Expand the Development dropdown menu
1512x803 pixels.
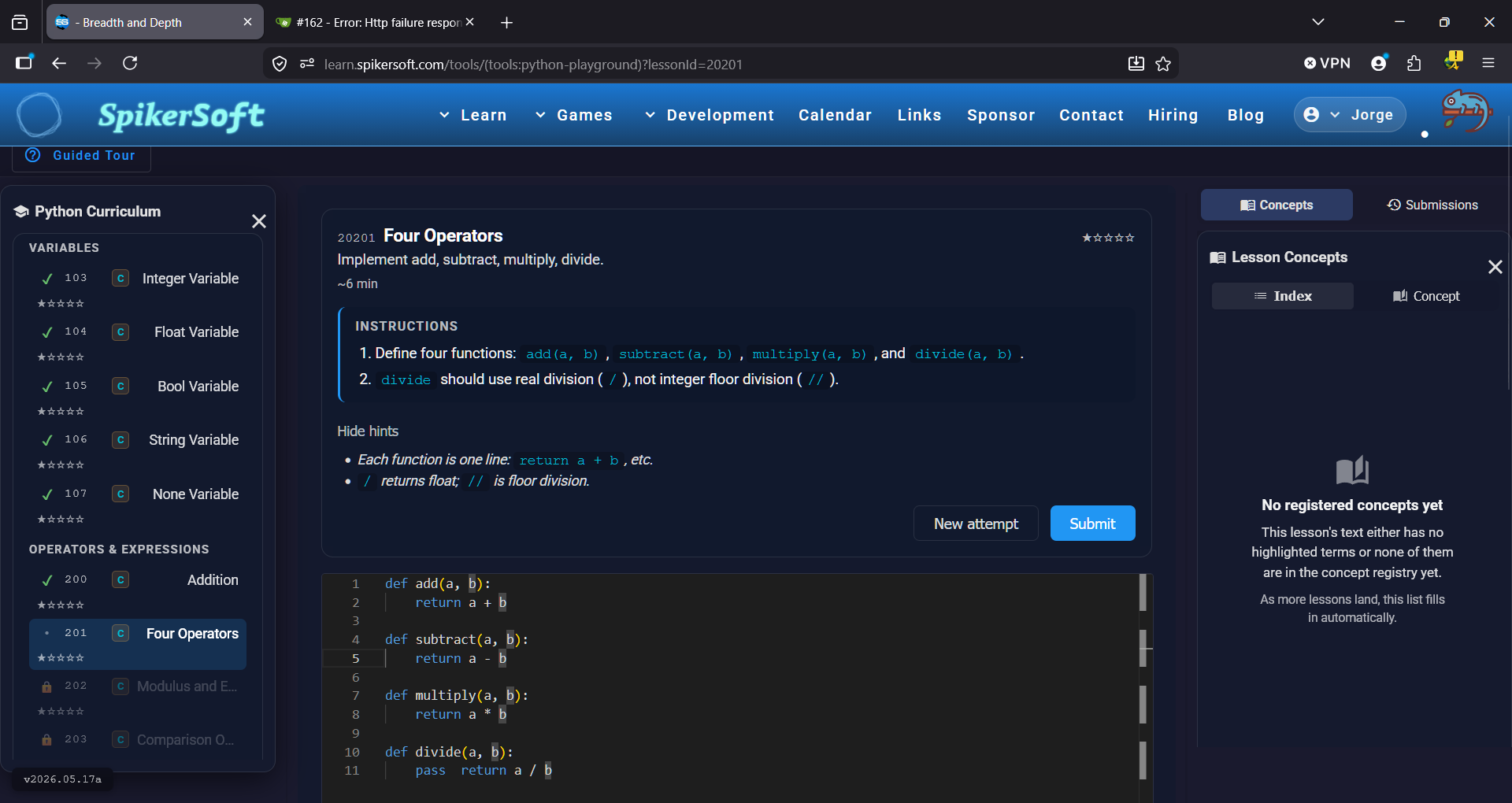pos(709,115)
